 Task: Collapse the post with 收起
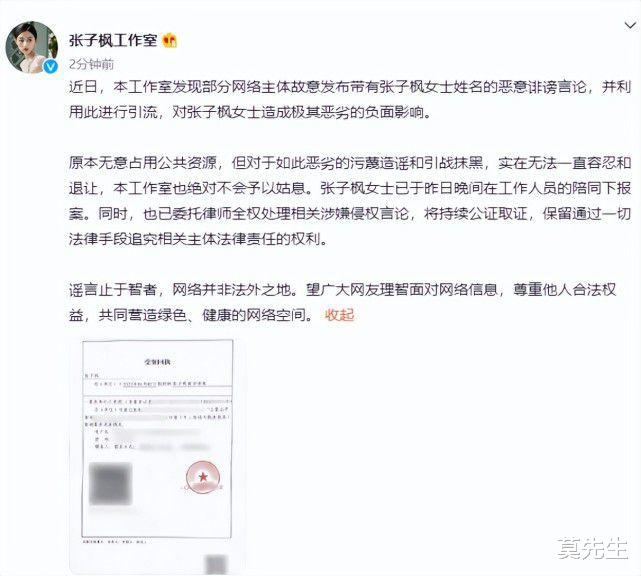click(x=339, y=315)
